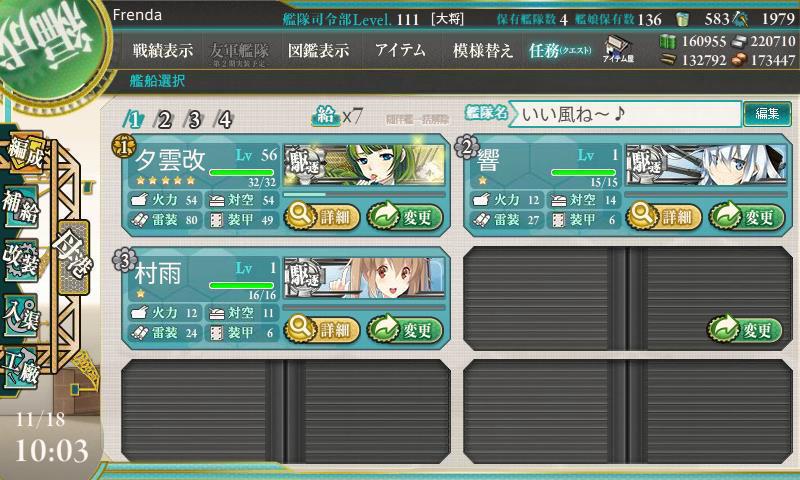Switch to fleet tab 2
This screenshot has height=480, width=800.
(164, 120)
